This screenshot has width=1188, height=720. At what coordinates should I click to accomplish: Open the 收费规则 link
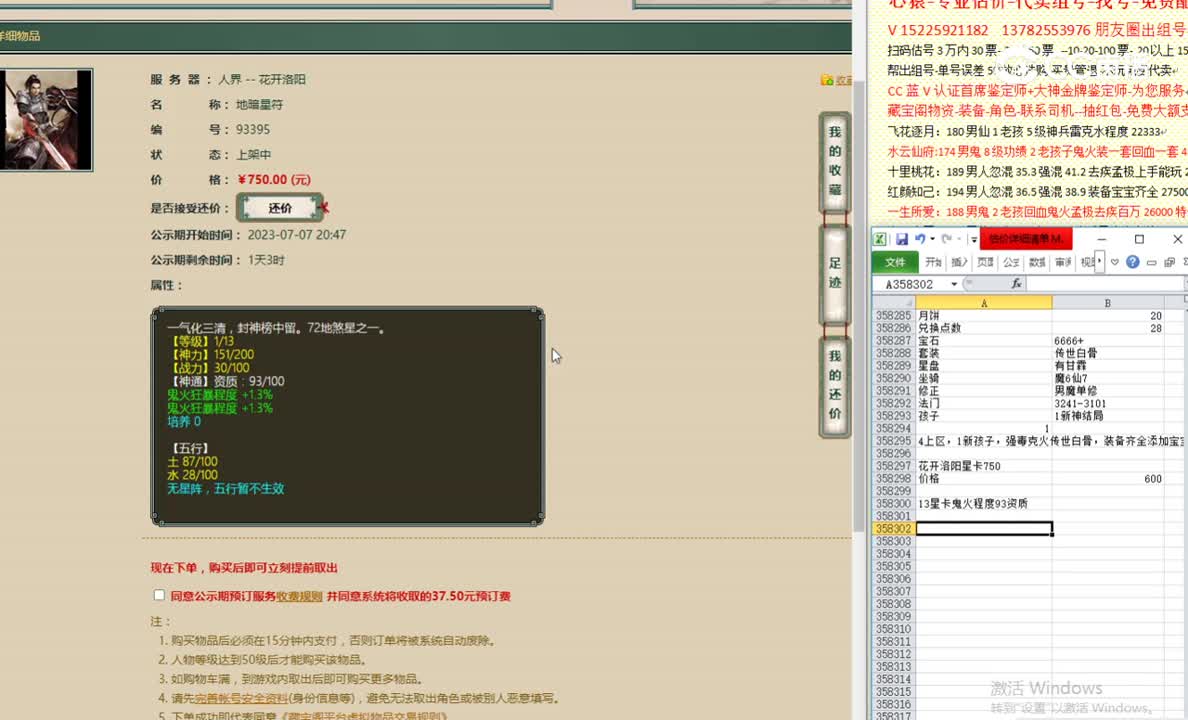click(300, 596)
